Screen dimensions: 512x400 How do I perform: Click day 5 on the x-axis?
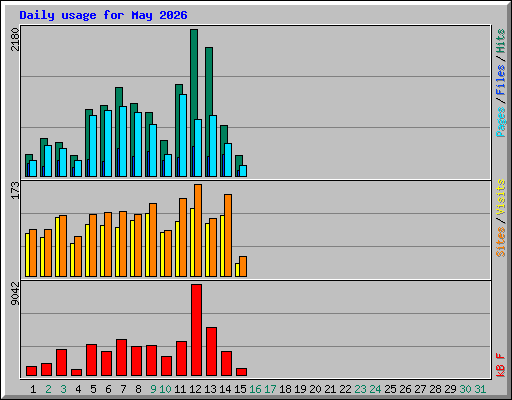(x=93, y=389)
